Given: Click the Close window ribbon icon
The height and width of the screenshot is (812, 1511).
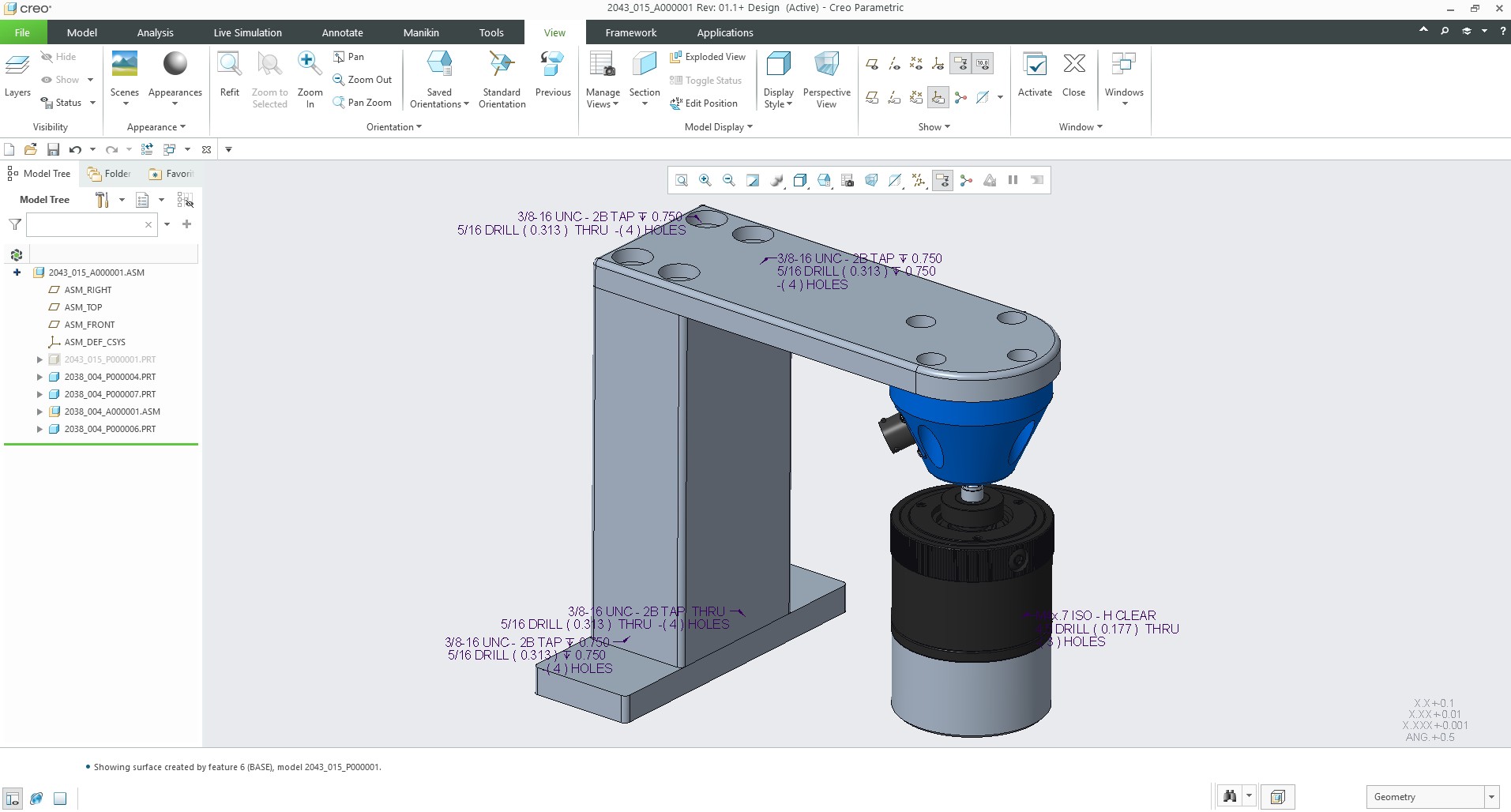Looking at the screenshot, I should 1074,65.
